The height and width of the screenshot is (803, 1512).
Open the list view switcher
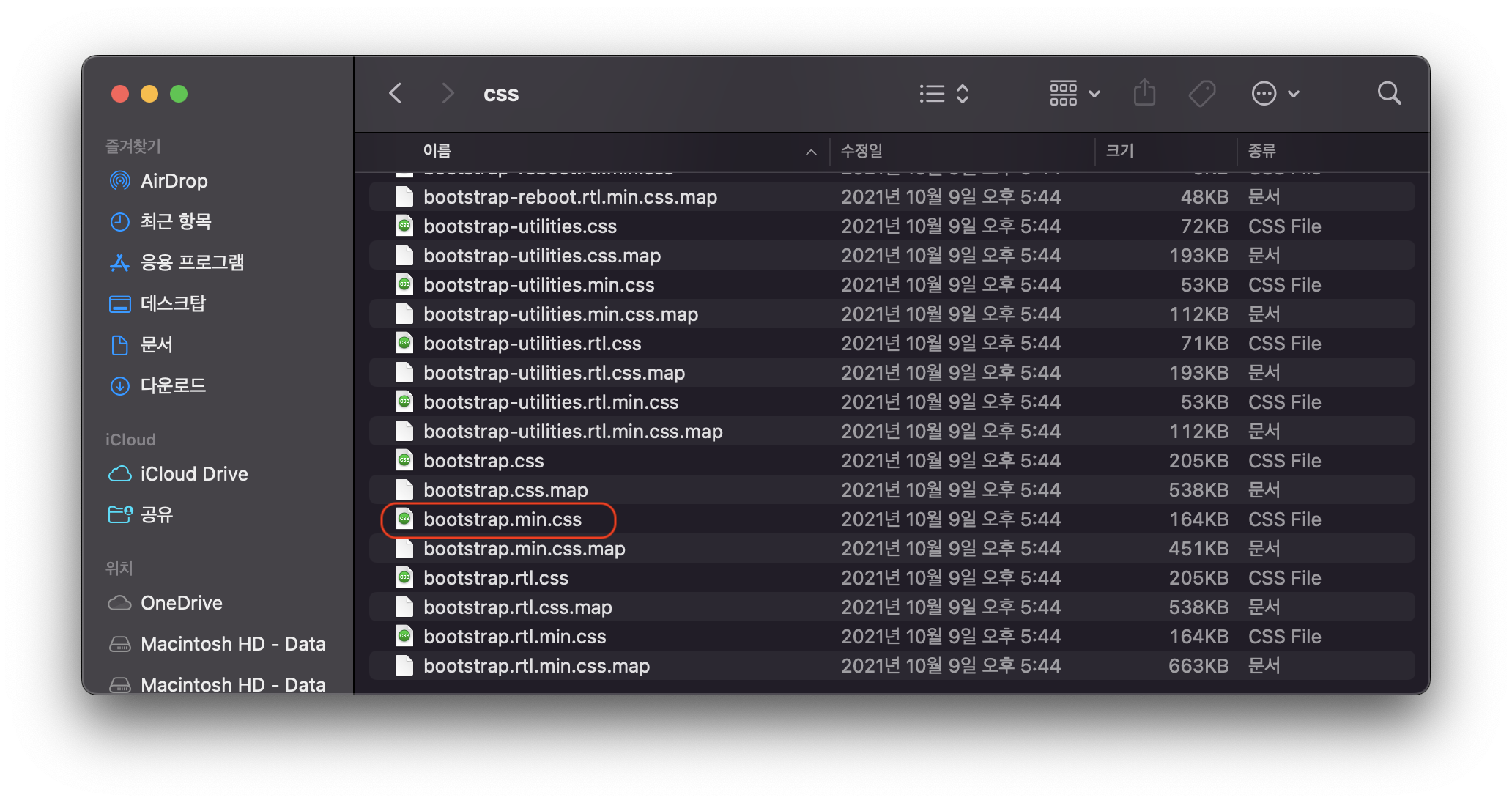click(x=944, y=94)
